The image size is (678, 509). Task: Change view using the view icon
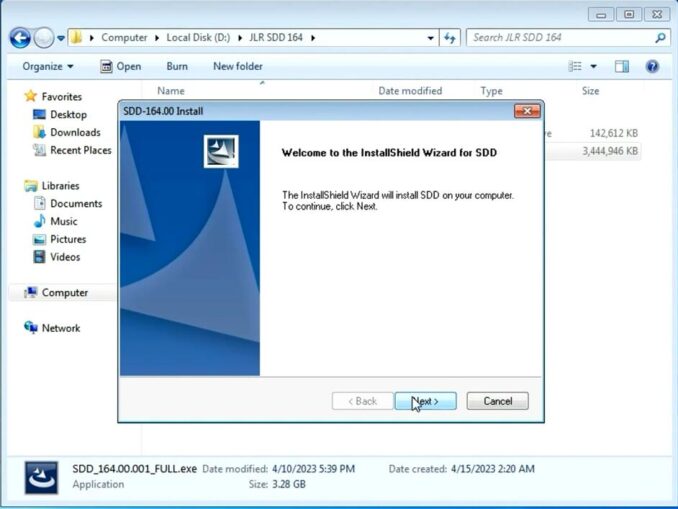(x=575, y=66)
